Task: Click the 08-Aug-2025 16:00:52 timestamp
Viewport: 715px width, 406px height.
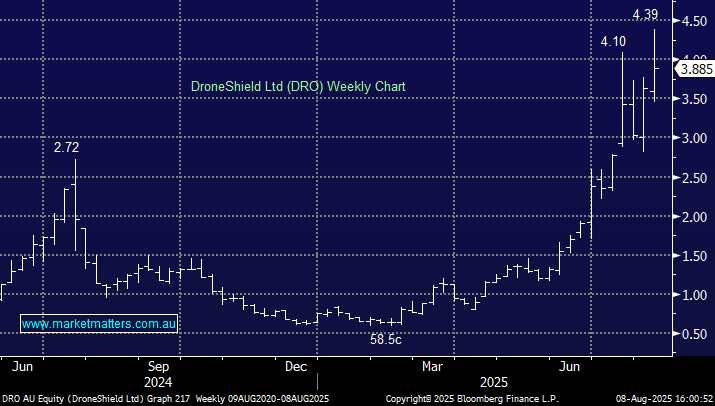Action: point(664,399)
